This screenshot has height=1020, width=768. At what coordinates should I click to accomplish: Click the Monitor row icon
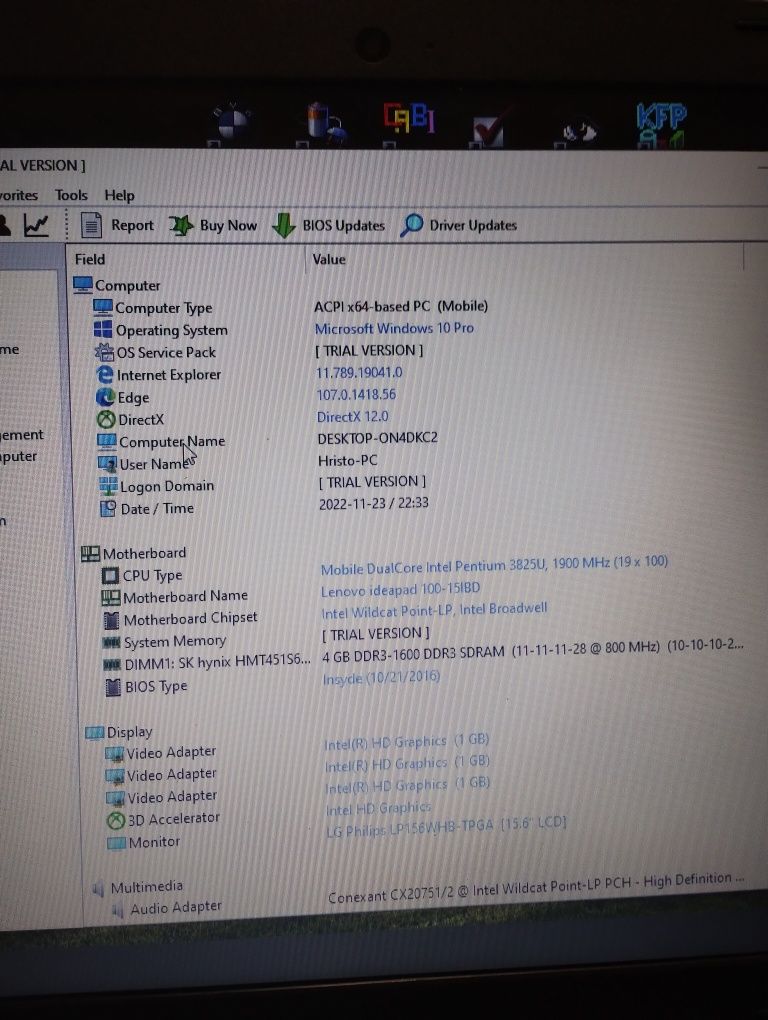[116, 843]
